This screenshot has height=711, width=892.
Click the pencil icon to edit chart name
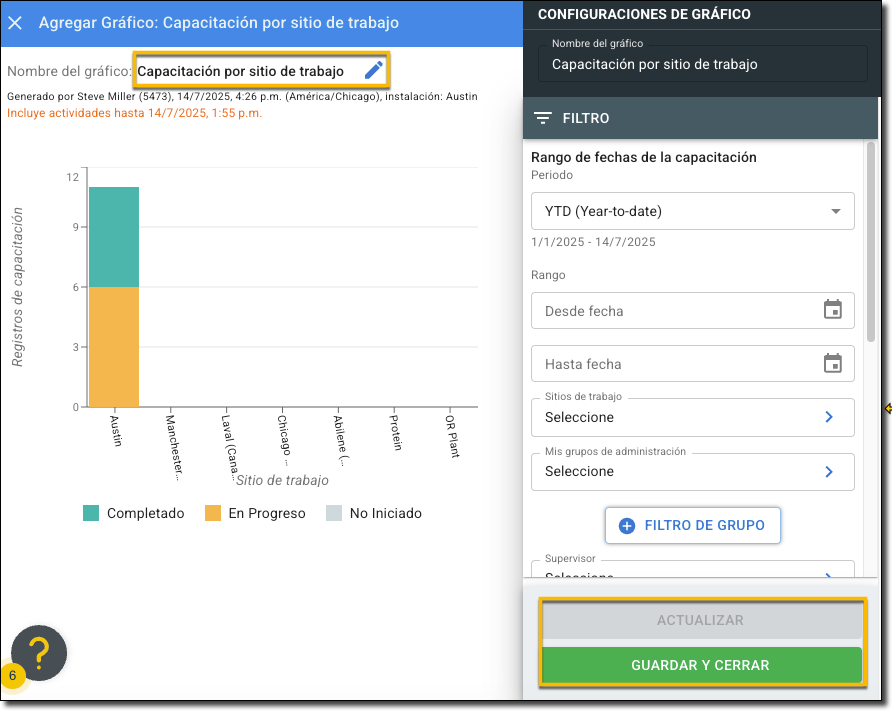click(373, 70)
